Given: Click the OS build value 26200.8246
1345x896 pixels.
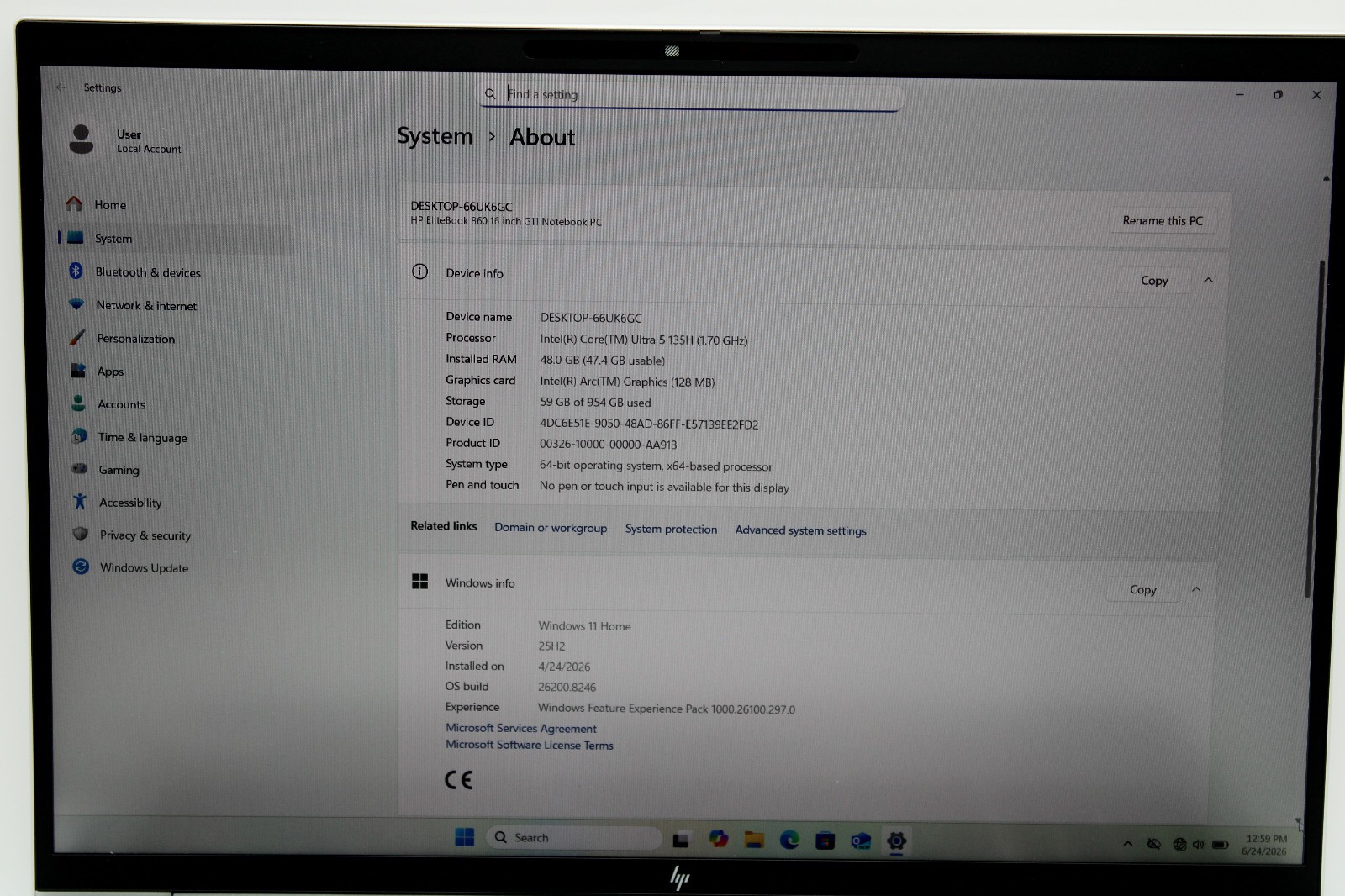Looking at the screenshot, I should pos(567,688).
